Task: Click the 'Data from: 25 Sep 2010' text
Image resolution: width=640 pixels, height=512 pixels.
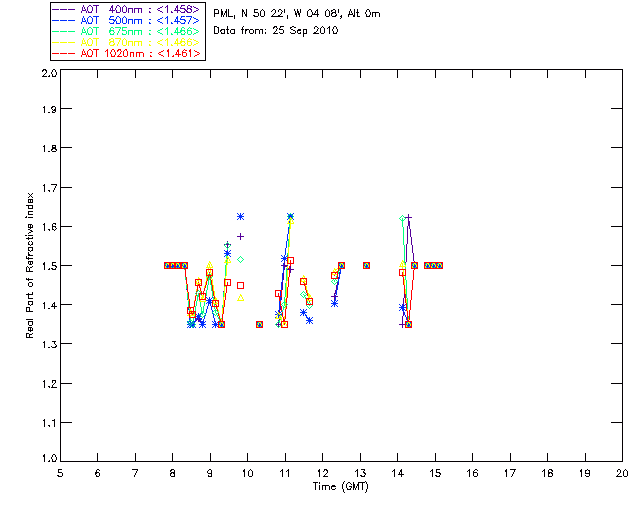Action: (276, 31)
